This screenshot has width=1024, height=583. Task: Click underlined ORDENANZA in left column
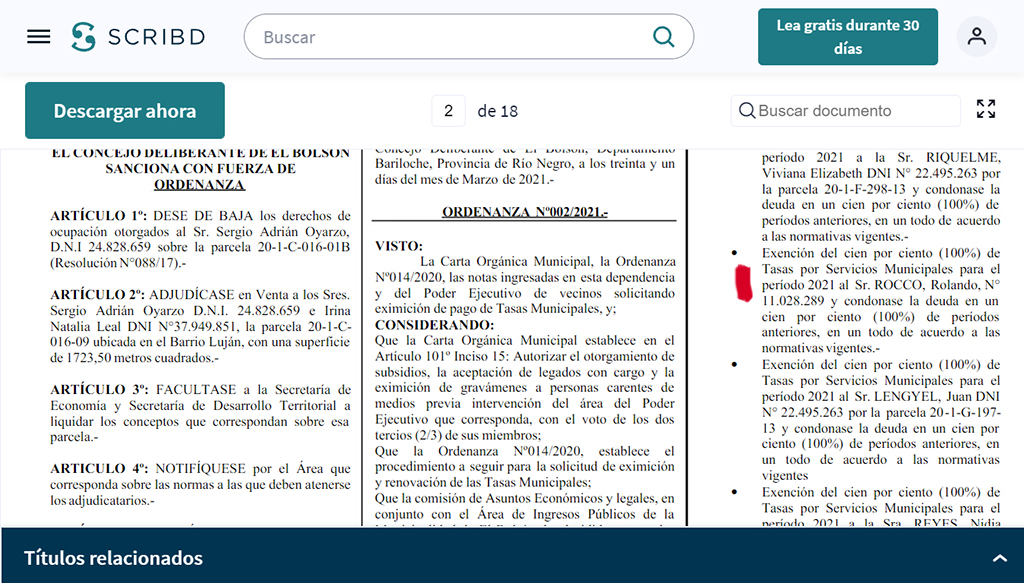(199, 185)
